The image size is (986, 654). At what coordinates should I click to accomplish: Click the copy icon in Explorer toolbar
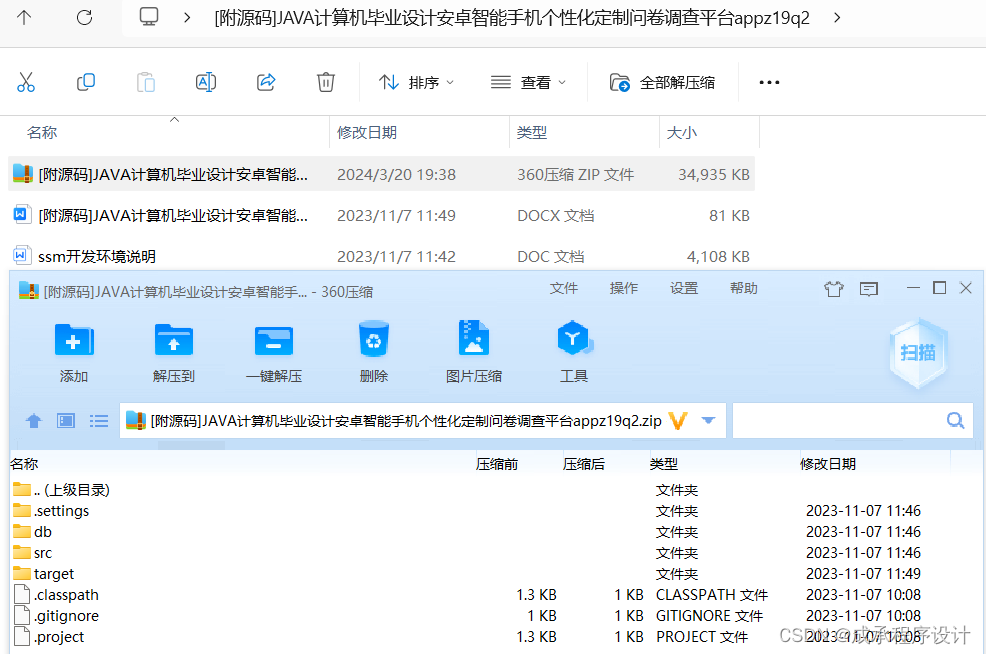pyautogui.click(x=86, y=82)
